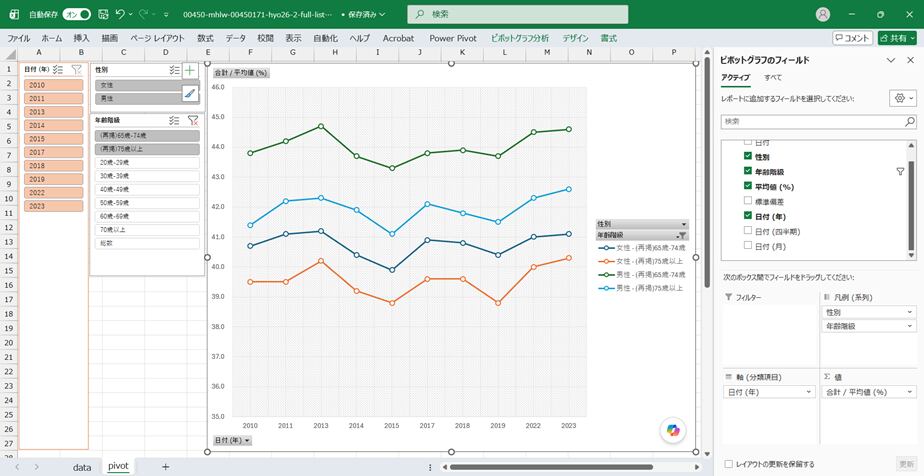This screenshot has width=924, height=476.
Task: Open the ピボットグラフ分析 ribbon tab
Action: [x=520, y=38]
